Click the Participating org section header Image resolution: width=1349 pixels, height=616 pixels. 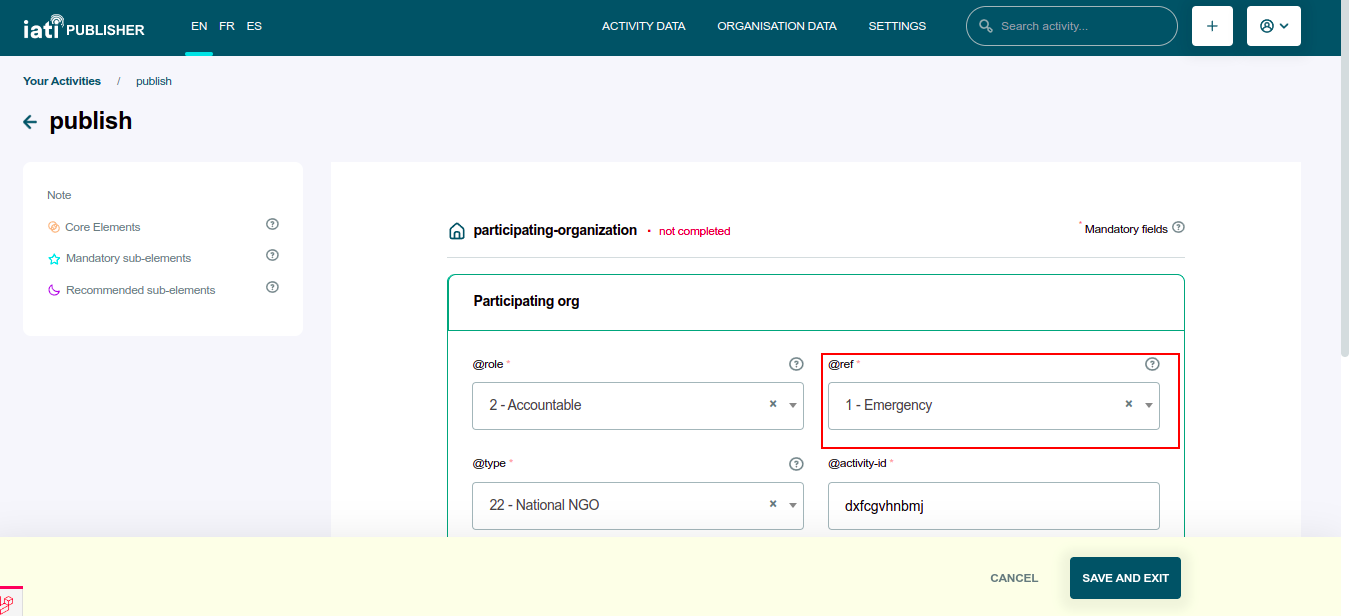(816, 302)
